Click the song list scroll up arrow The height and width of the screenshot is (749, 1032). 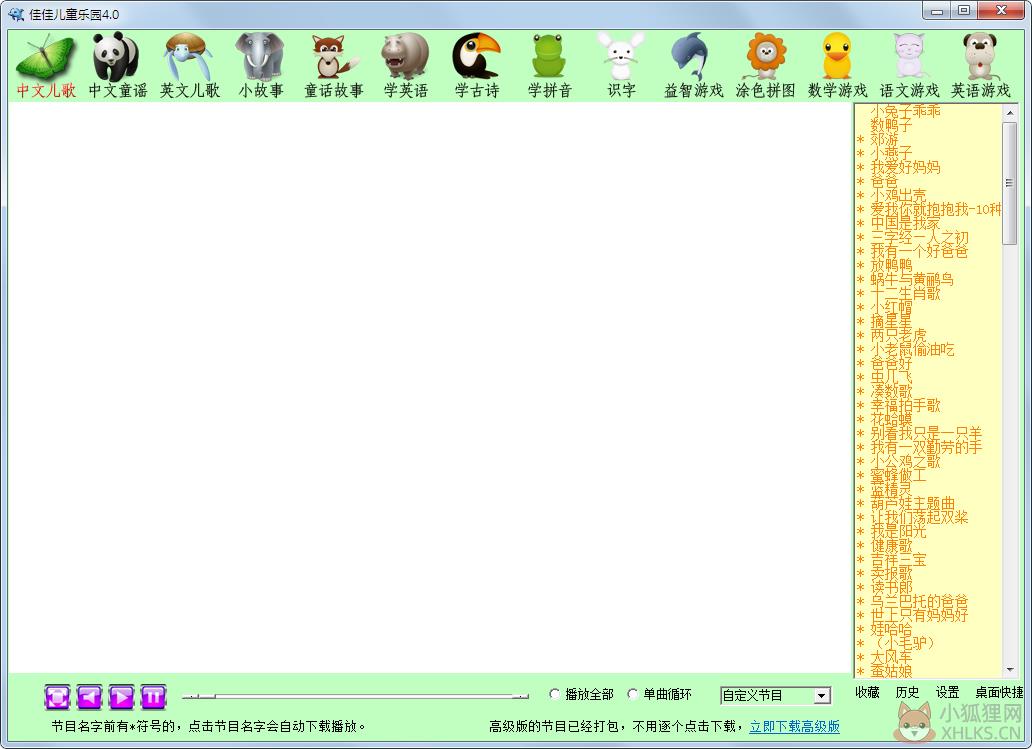1010,113
